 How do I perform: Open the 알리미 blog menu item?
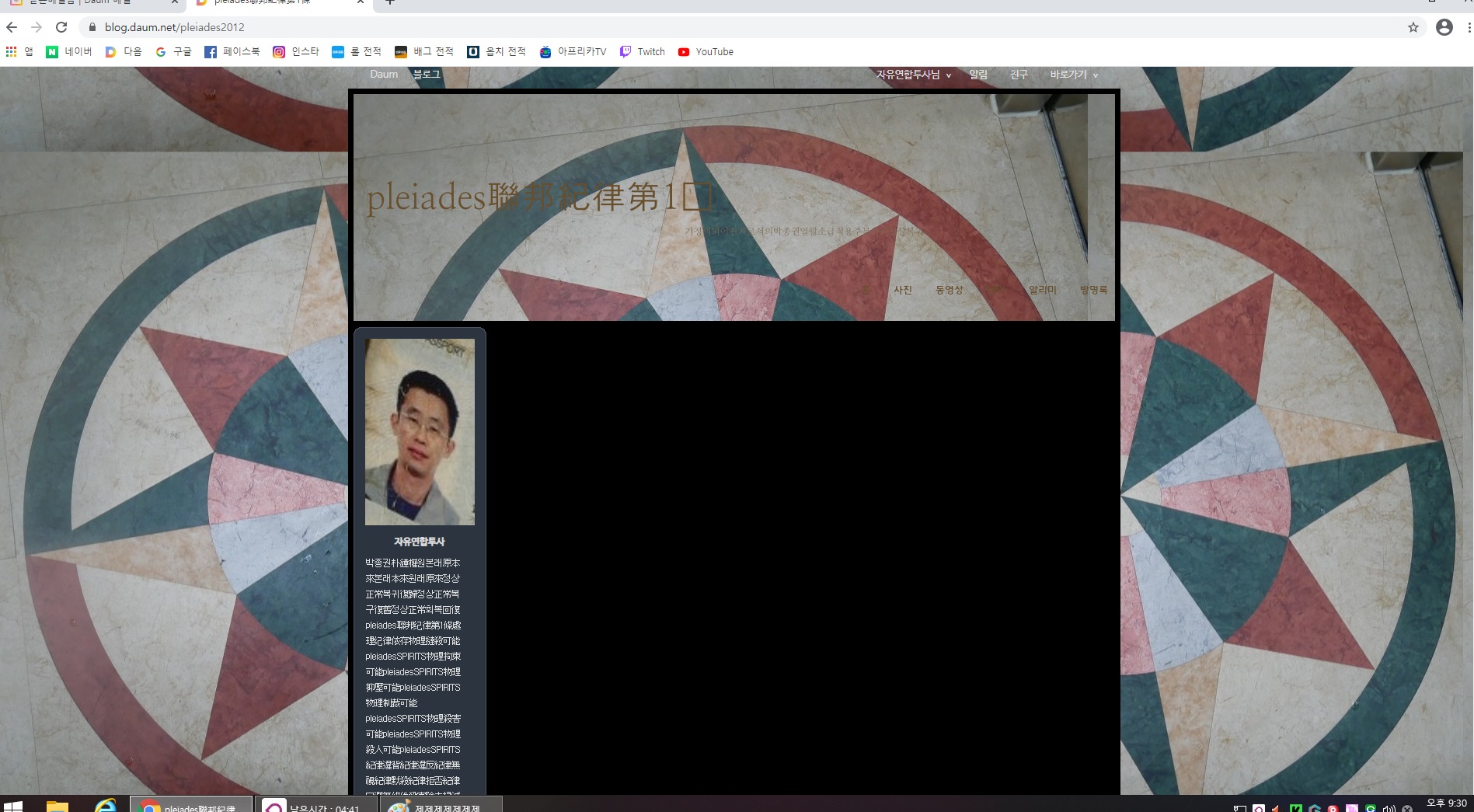tap(1043, 290)
